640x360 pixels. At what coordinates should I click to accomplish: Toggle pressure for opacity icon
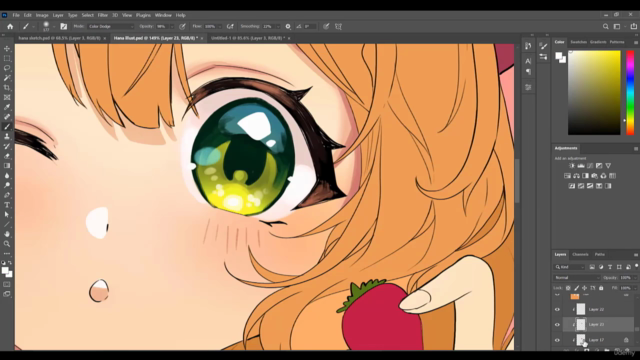(182, 27)
